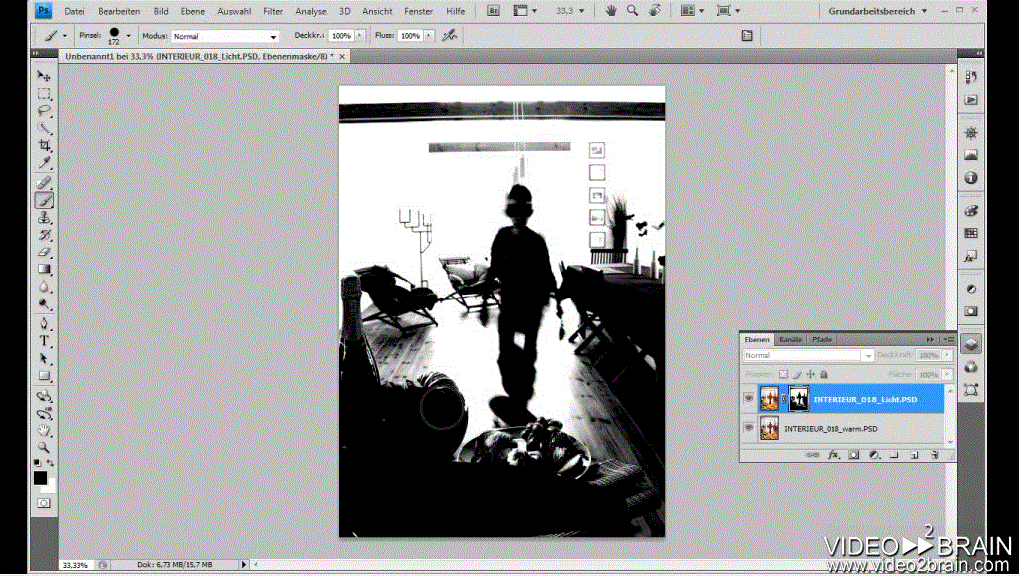Open the Fluss flow slider arrow
Screen dimensions: 1019x576
pyautogui.click(x=428, y=36)
